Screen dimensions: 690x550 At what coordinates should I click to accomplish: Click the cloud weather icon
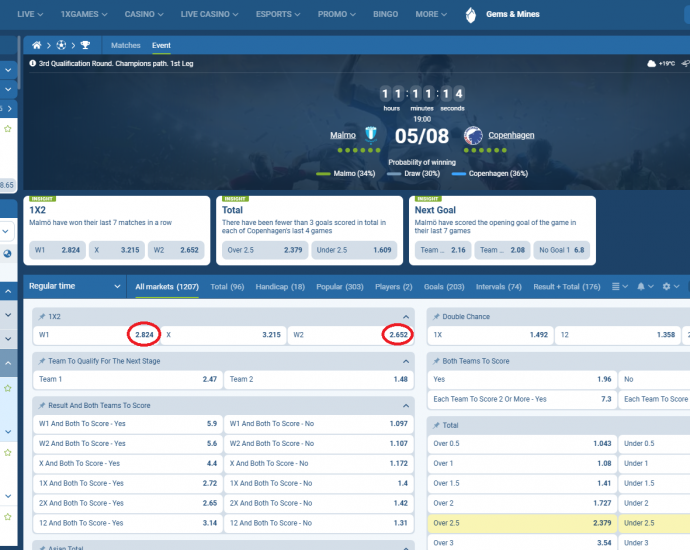pyautogui.click(x=651, y=64)
